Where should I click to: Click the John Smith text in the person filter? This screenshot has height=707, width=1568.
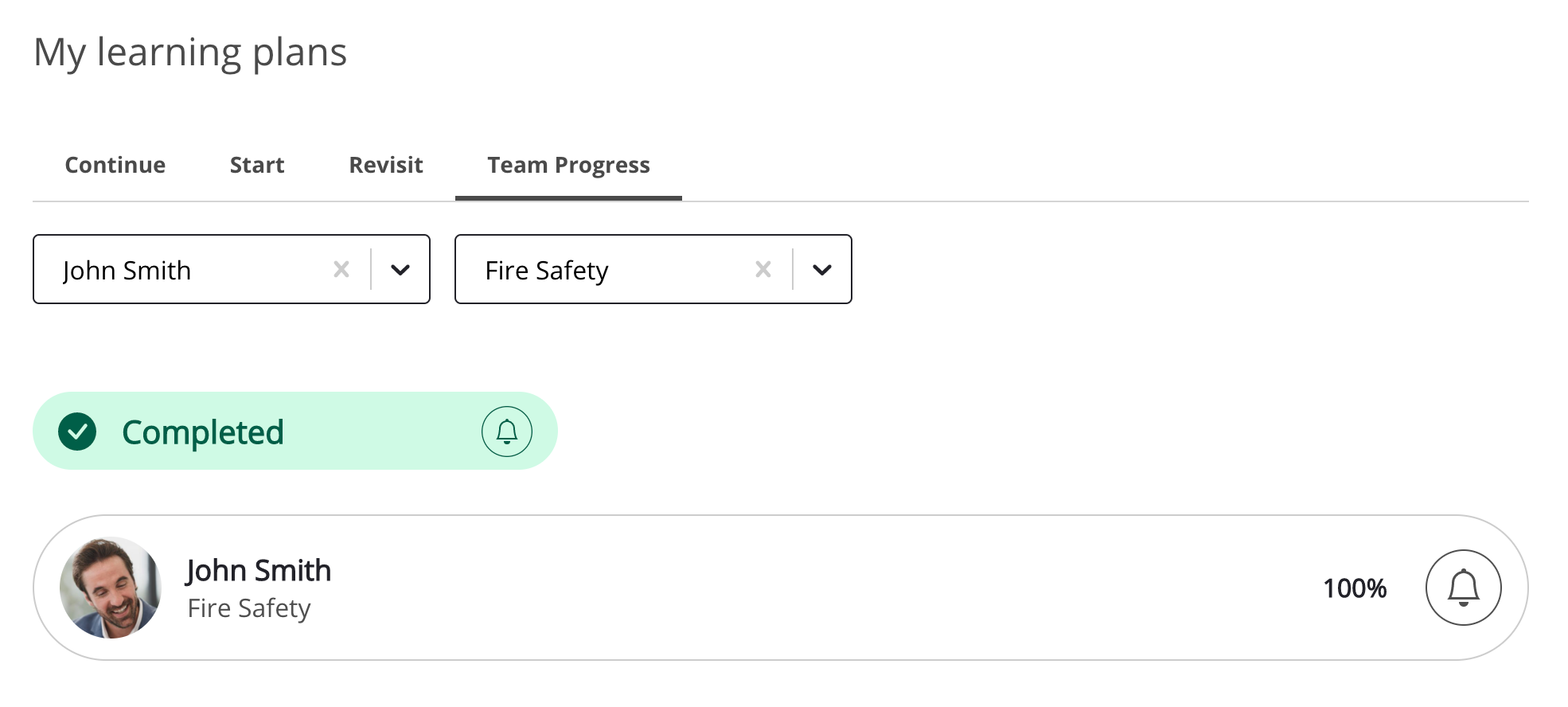tap(127, 271)
